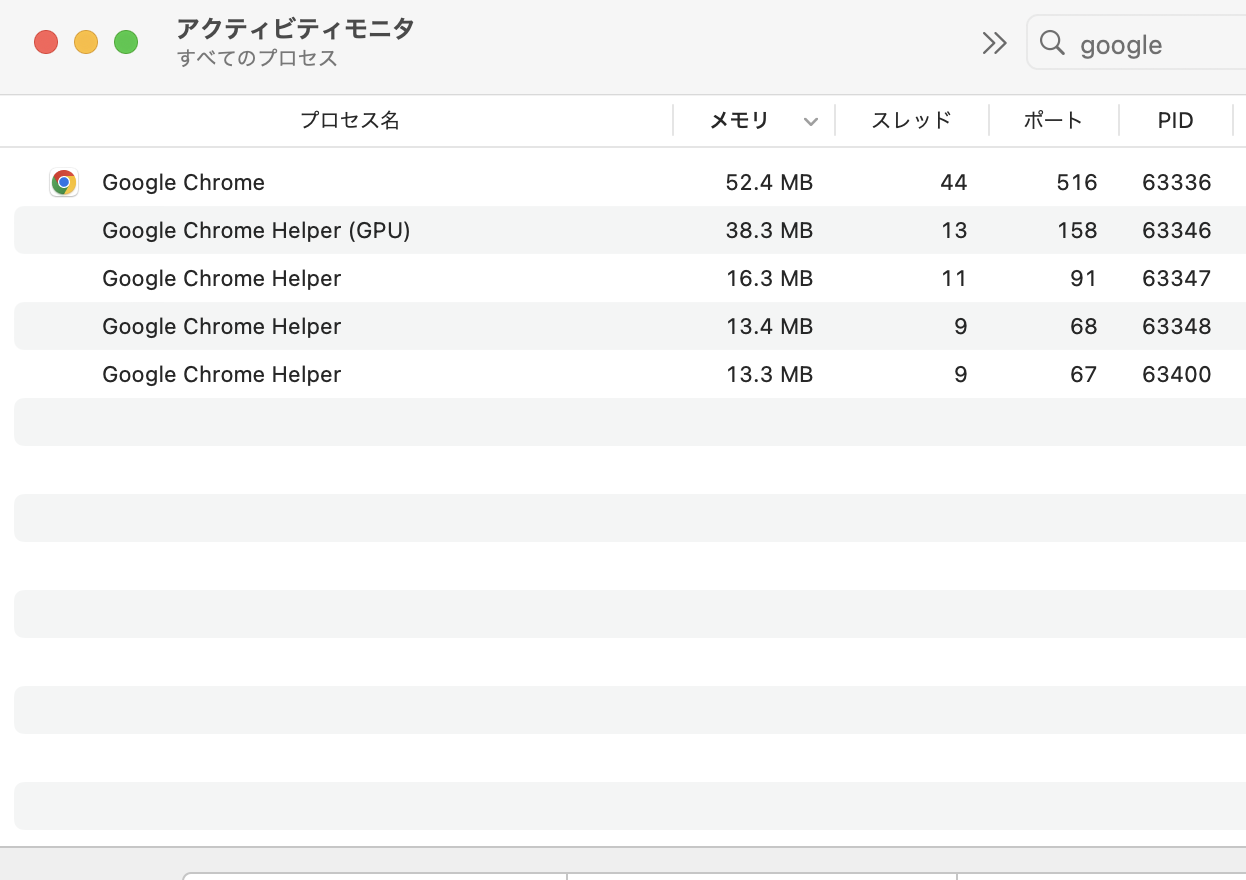Focus the search field containing google
1246x880 pixels.
tap(1137, 44)
